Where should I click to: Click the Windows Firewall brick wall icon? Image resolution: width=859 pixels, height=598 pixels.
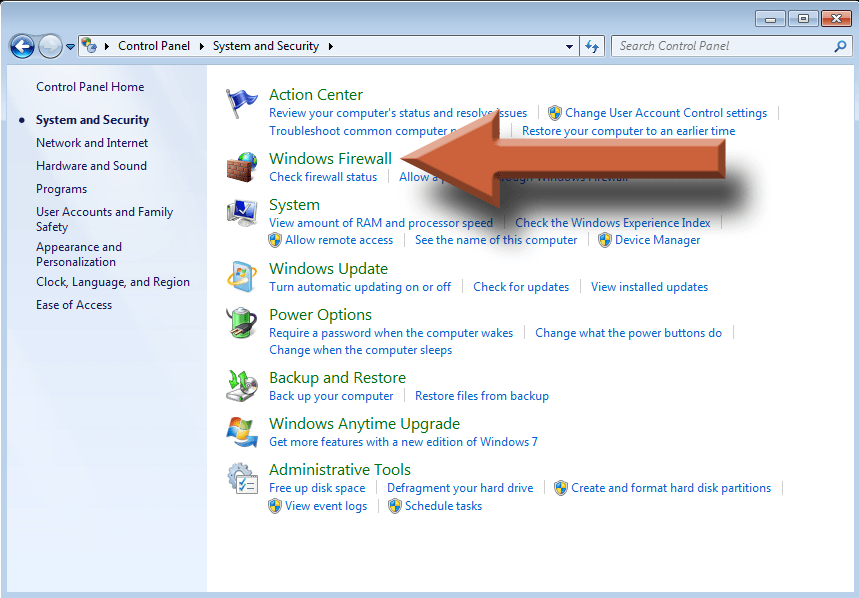tap(242, 167)
